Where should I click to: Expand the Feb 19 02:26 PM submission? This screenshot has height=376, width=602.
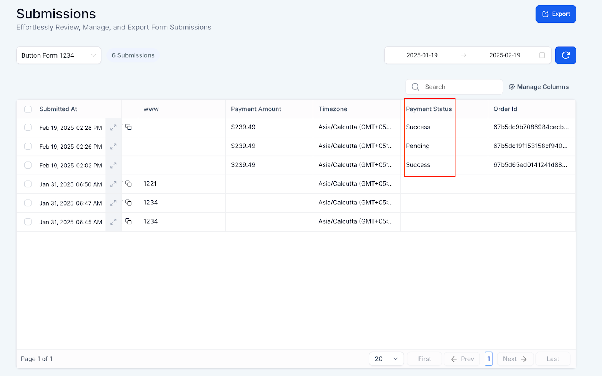click(113, 146)
